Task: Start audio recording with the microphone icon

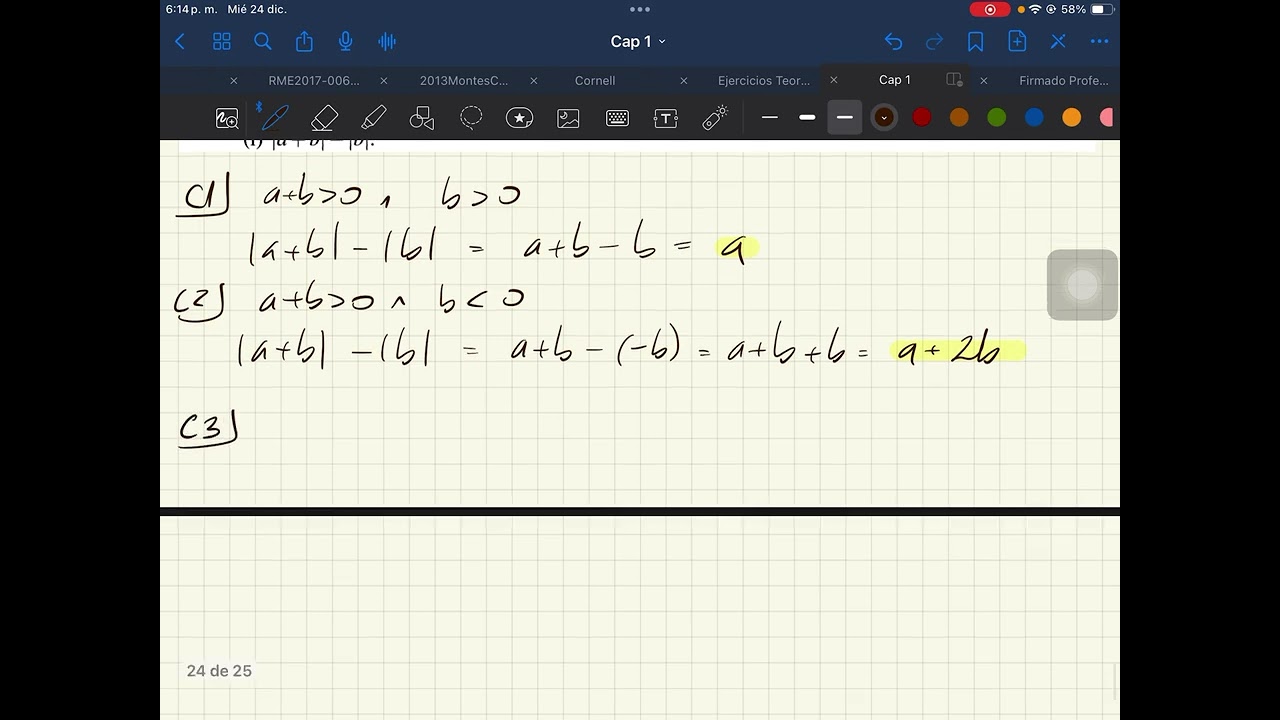Action: click(x=346, y=41)
